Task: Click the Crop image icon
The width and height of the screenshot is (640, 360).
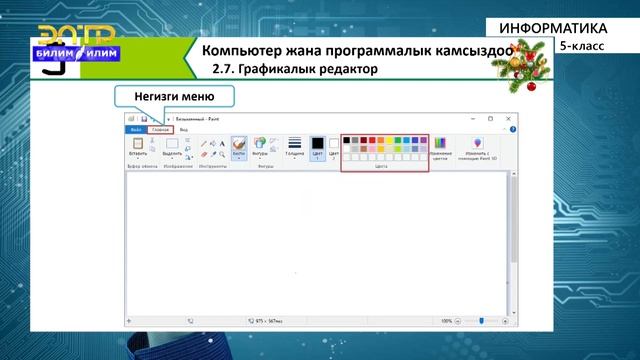Action: point(187,140)
